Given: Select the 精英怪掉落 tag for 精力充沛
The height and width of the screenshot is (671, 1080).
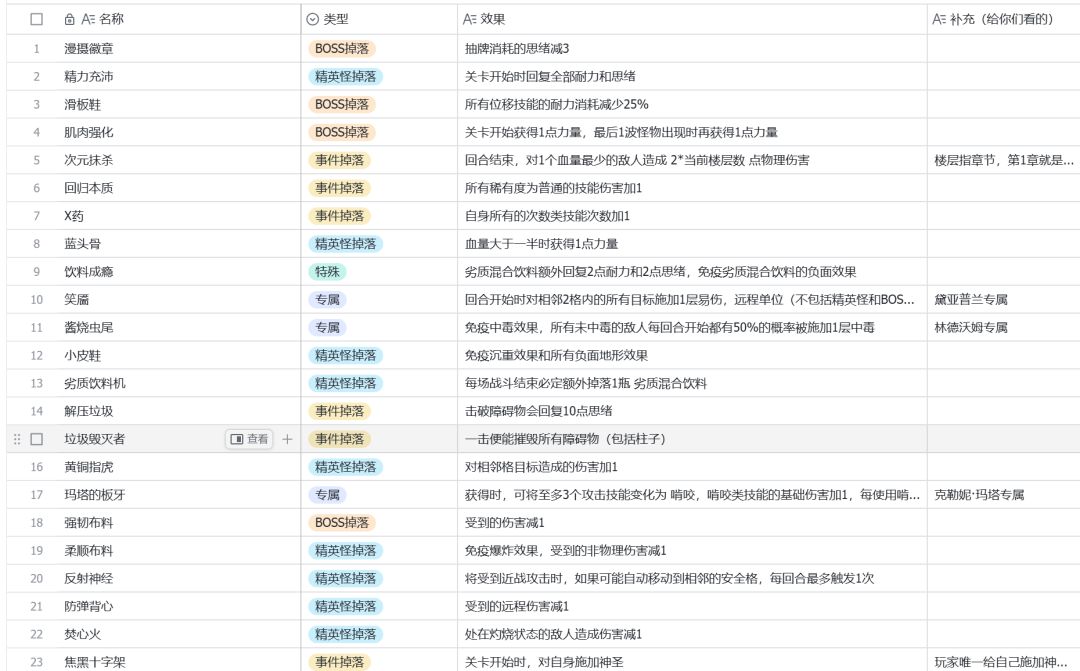Looking at the screenshot, I should [346, 76].
